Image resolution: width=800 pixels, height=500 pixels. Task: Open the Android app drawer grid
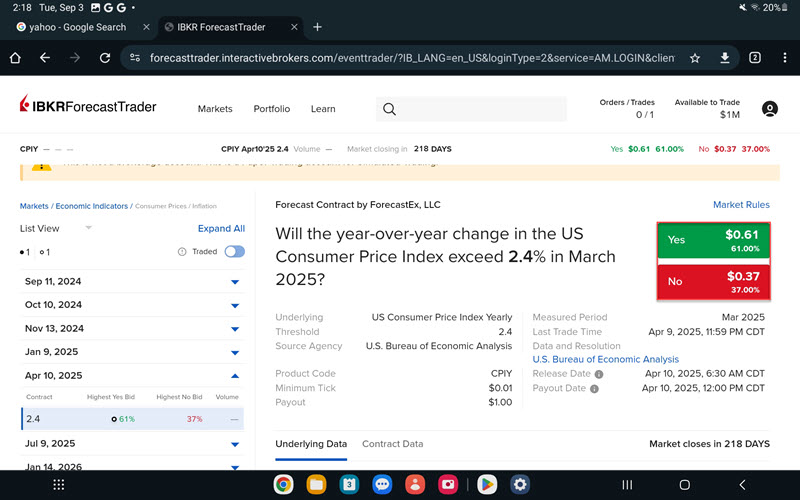59,485
